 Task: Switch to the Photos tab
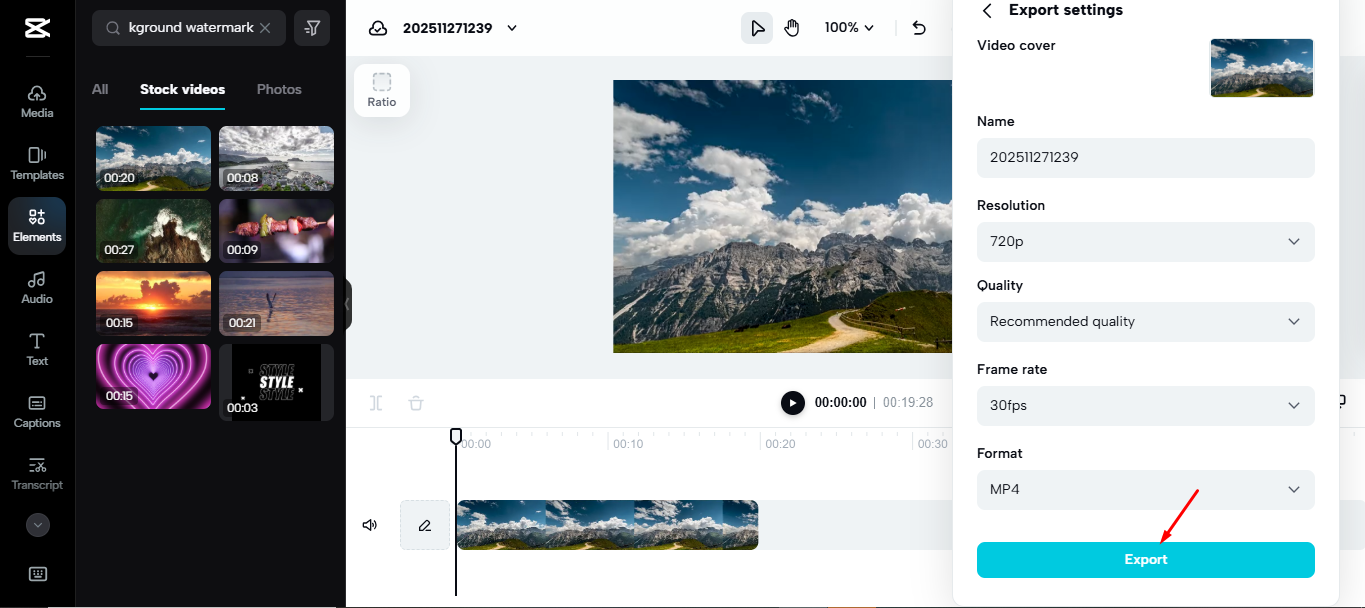278,89
